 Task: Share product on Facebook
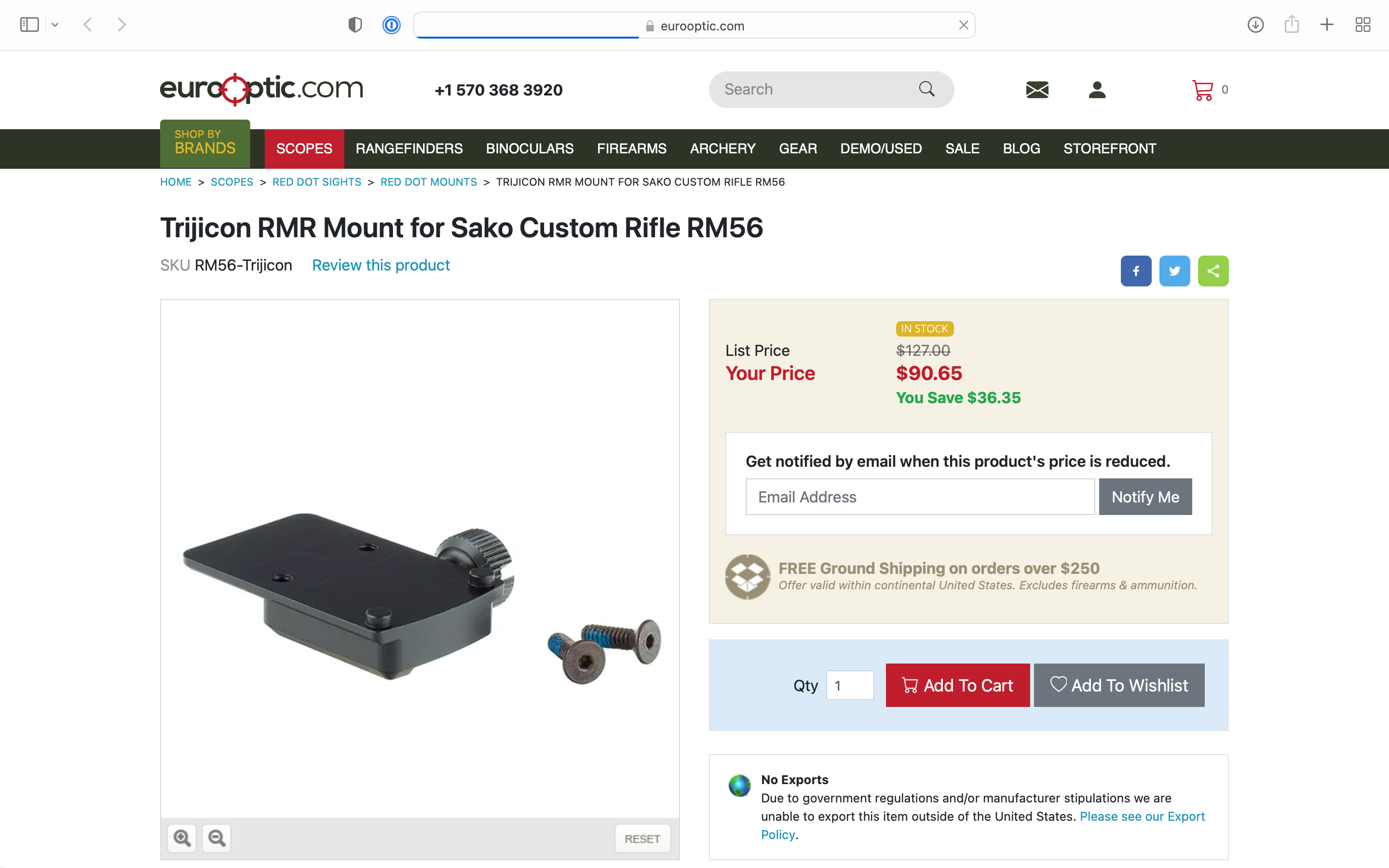[x=1136, y=271]
